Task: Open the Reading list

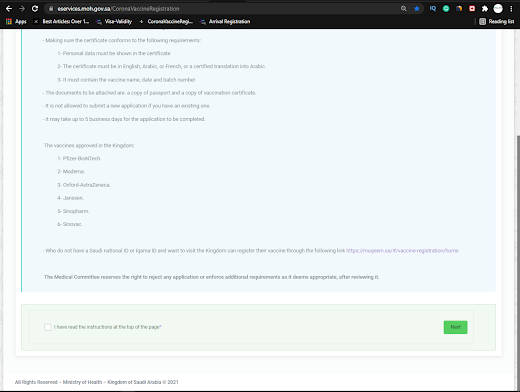Action: coord(497,22)
